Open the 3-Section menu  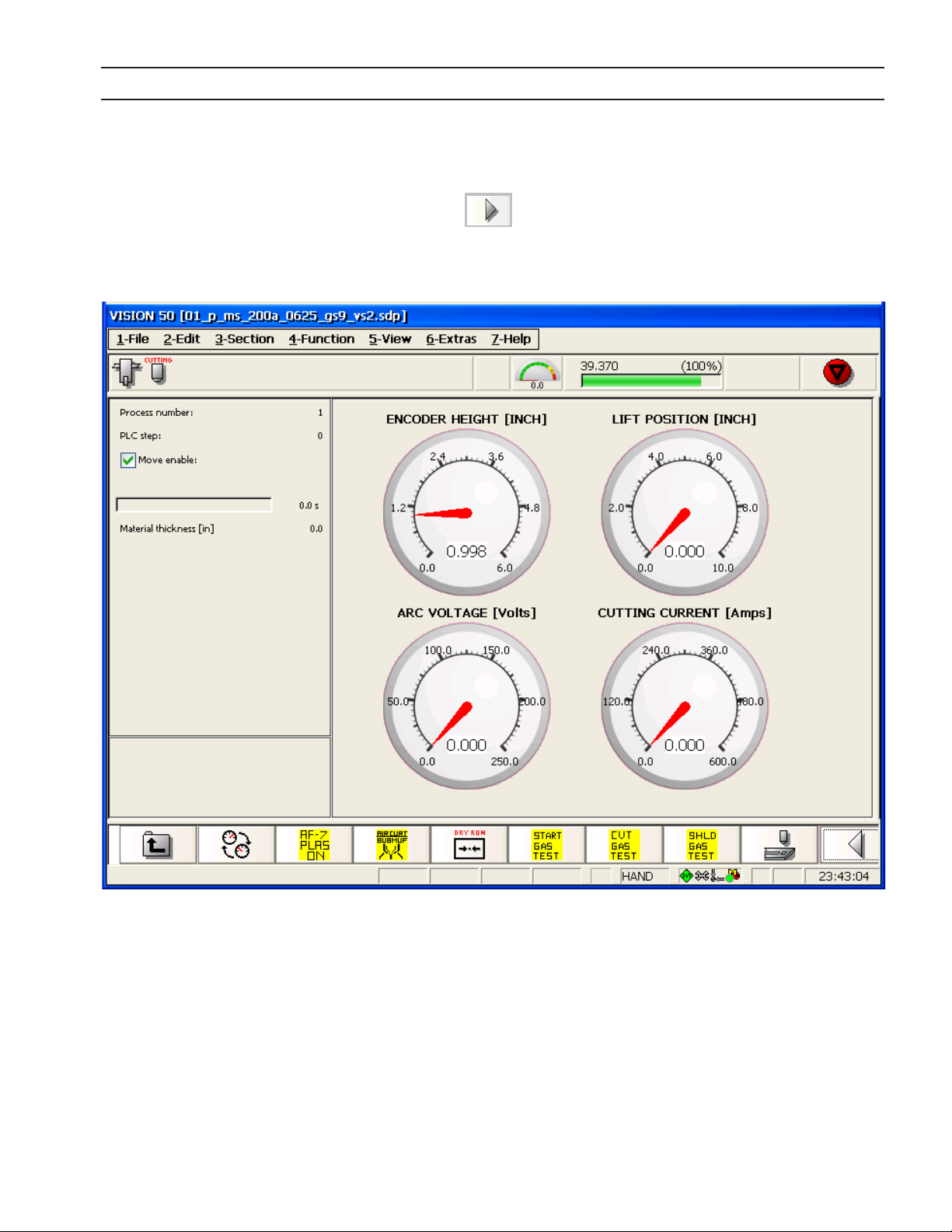pyautogui.click(x=245, y=339)
